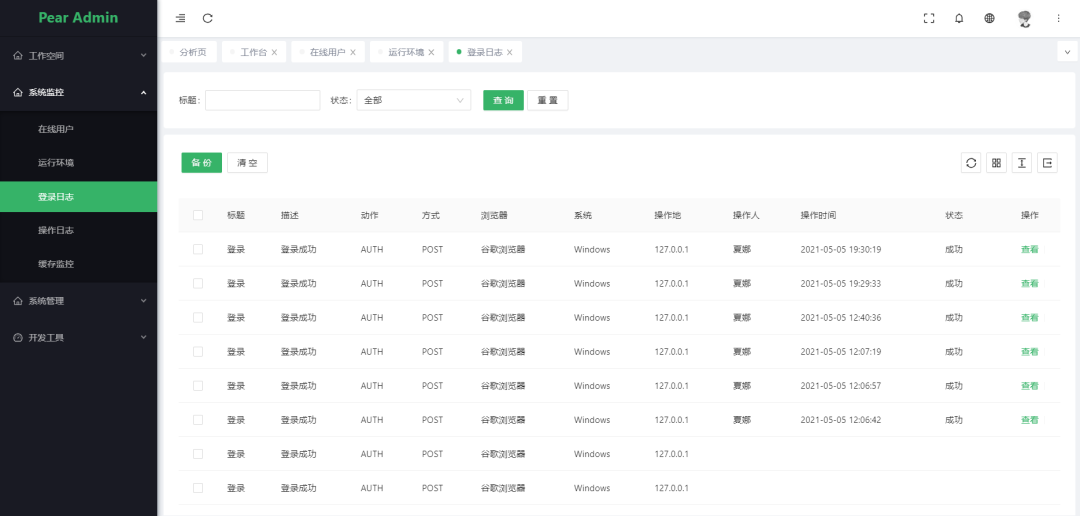Image resolution: width=1080 pixels, height=516 pixels.
Task: Click the table export icon
Action: [1047, 163]
